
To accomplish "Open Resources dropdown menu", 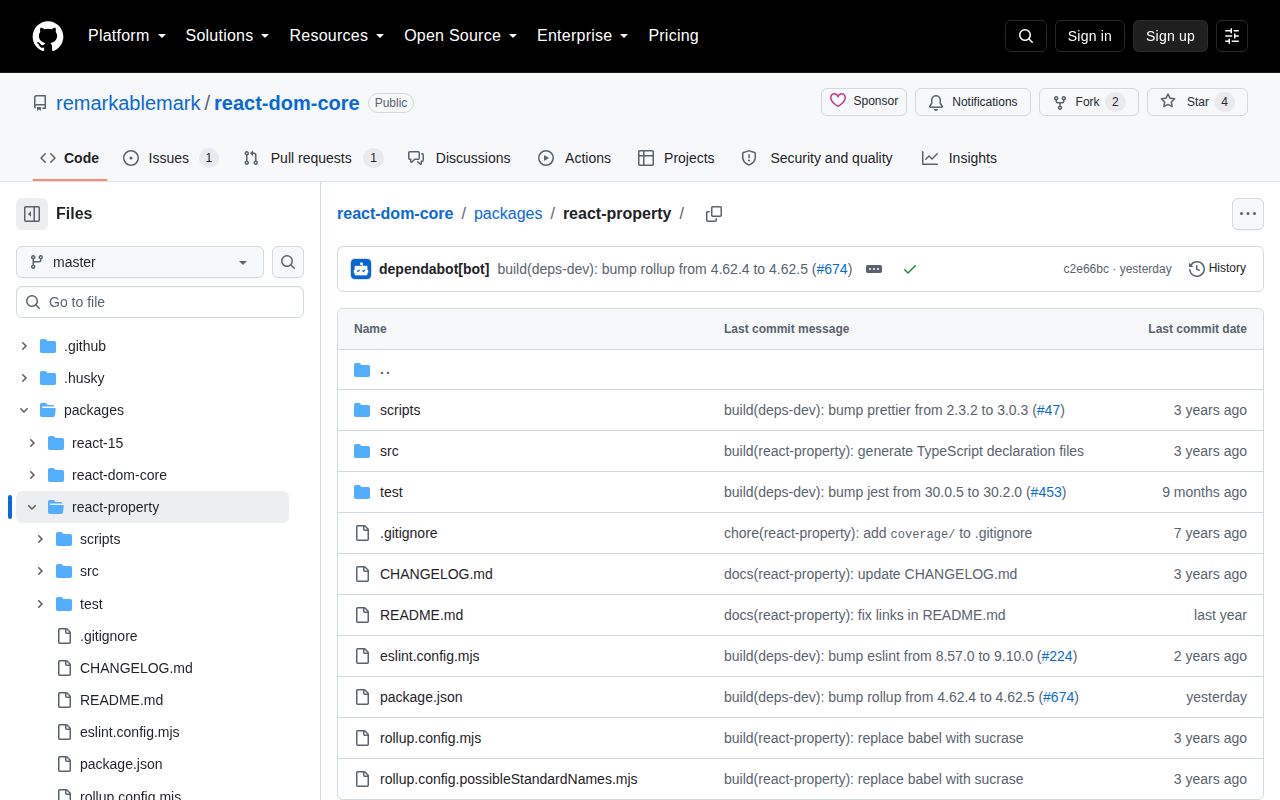I will tap(337, 36).
